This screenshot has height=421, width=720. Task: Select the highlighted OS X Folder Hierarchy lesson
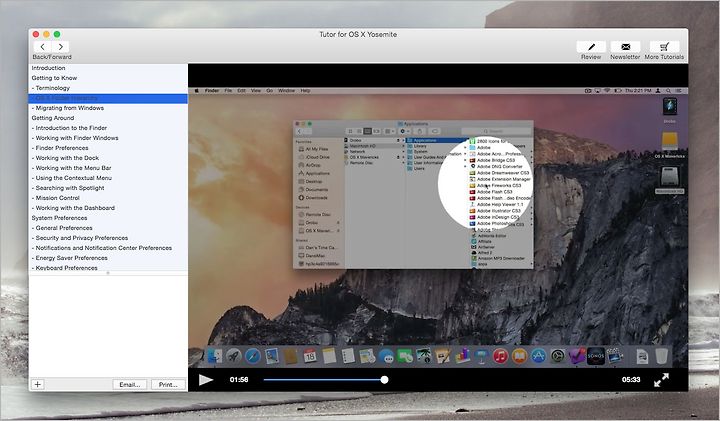click(108, 98)
